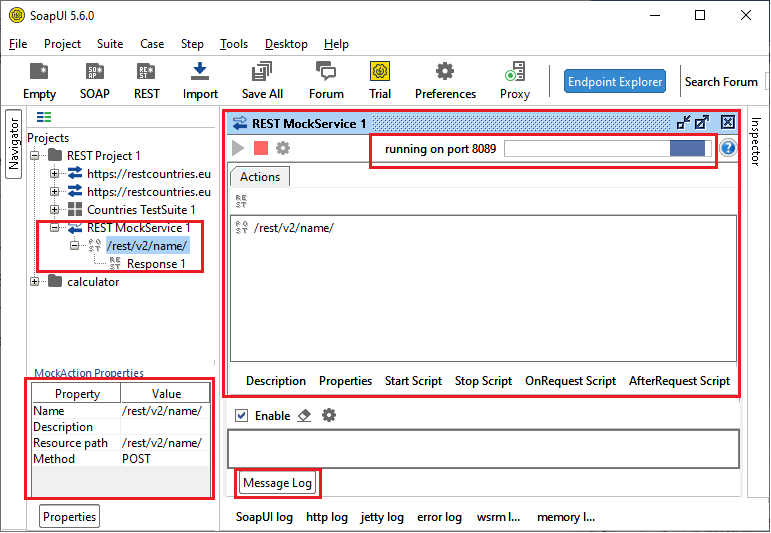Create a new SOAP project
Viewport: 771px width, 533px height.
pyautogui.click(x=94, y=81)
